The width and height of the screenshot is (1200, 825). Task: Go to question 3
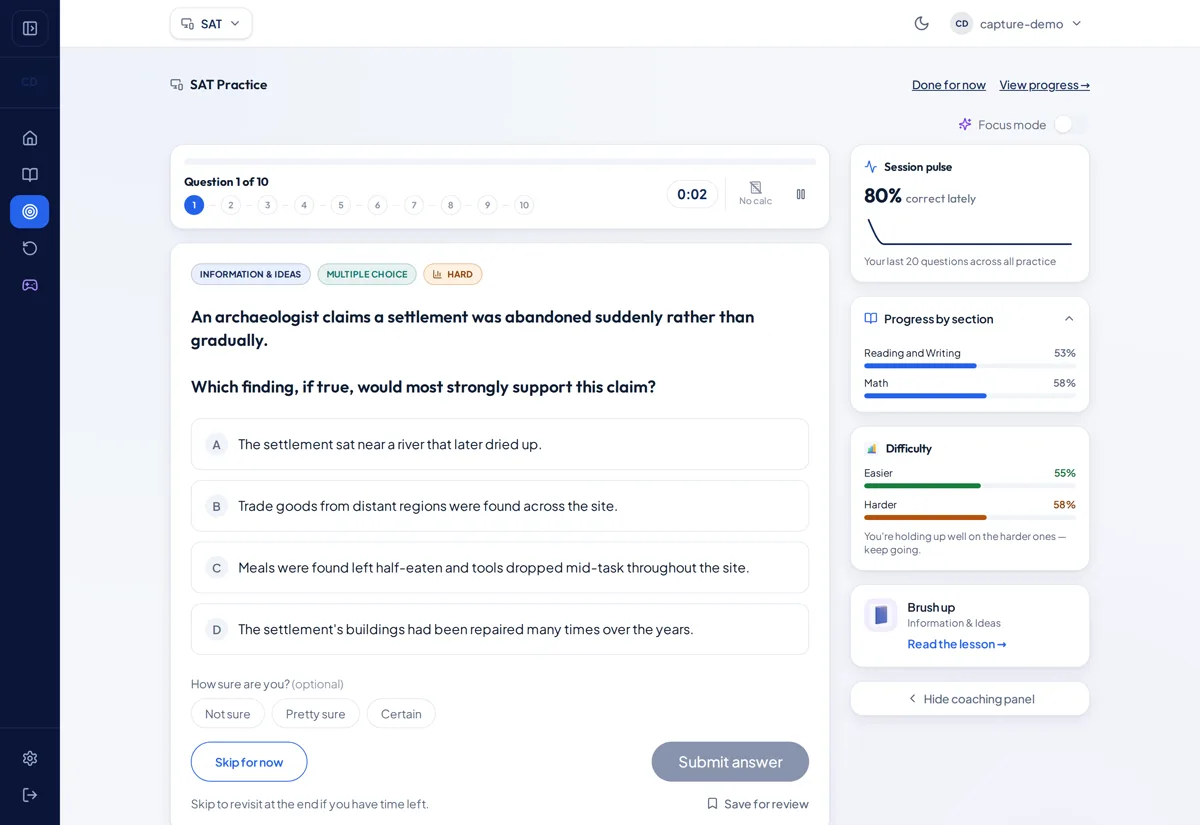click(x=267, y=205)
